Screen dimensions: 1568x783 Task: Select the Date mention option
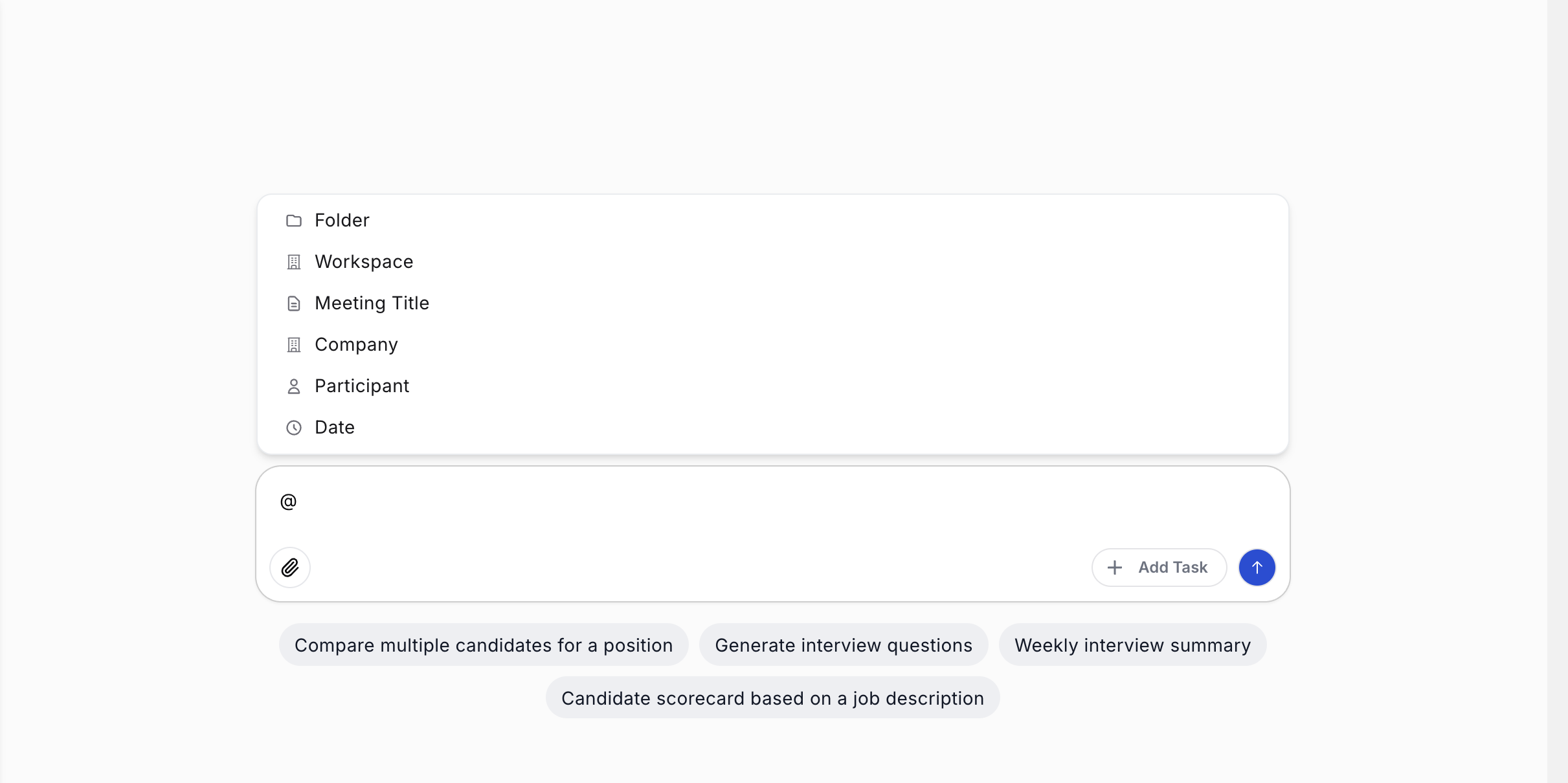pyautogui.click(x=335, y=428)
